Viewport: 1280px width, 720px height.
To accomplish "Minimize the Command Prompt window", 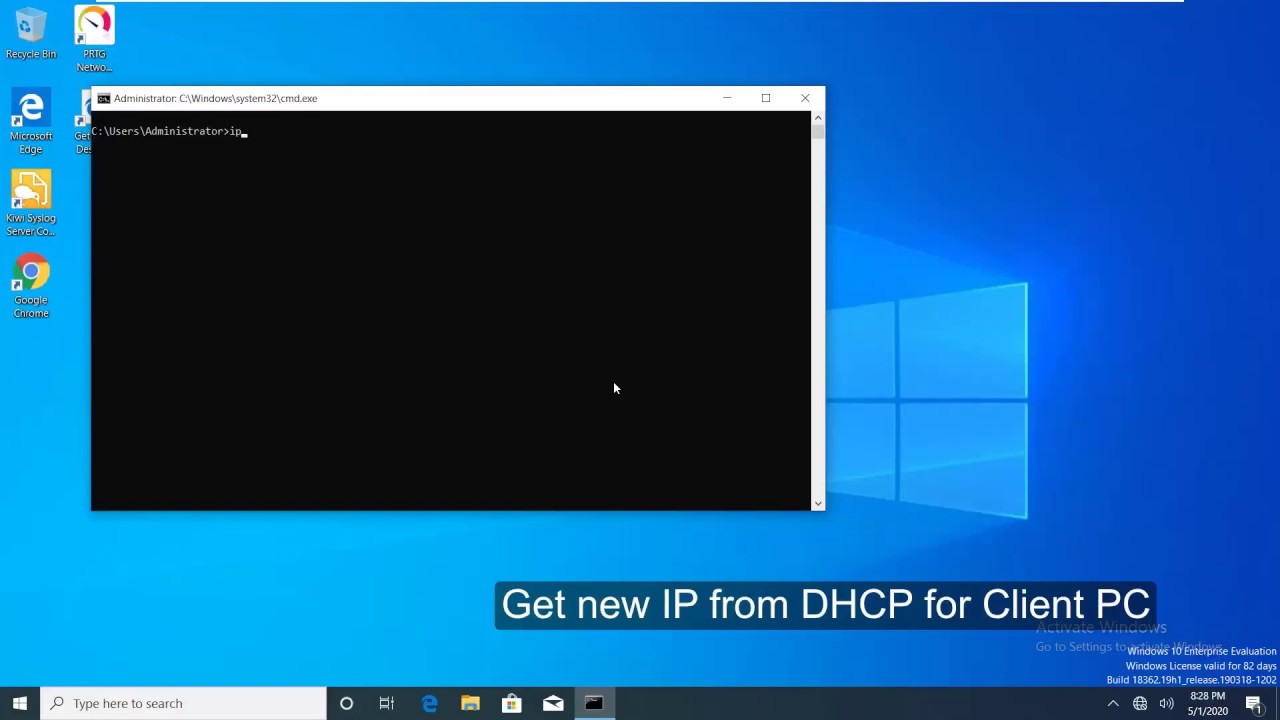I will [x=727, y=98].
